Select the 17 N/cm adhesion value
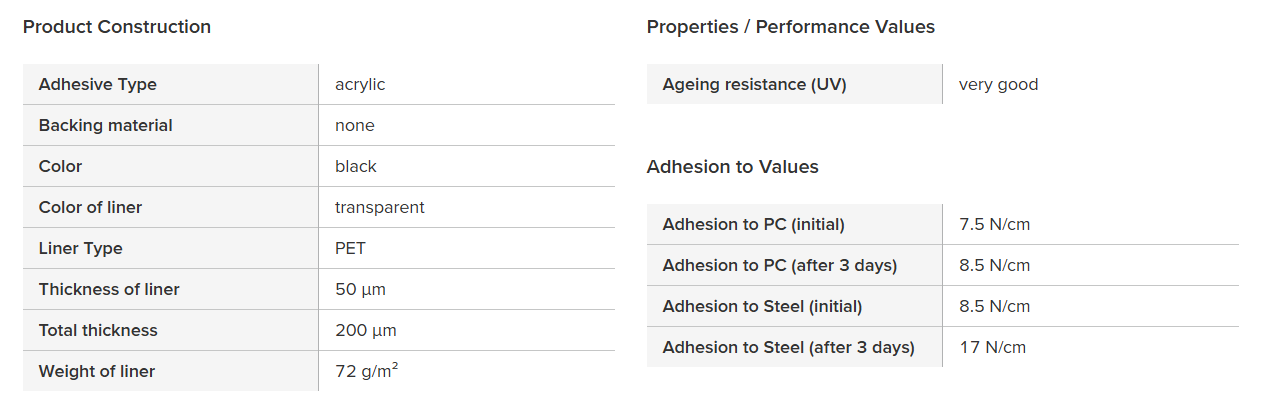Viewport: 1274px width, 418px height. (992, 347)
